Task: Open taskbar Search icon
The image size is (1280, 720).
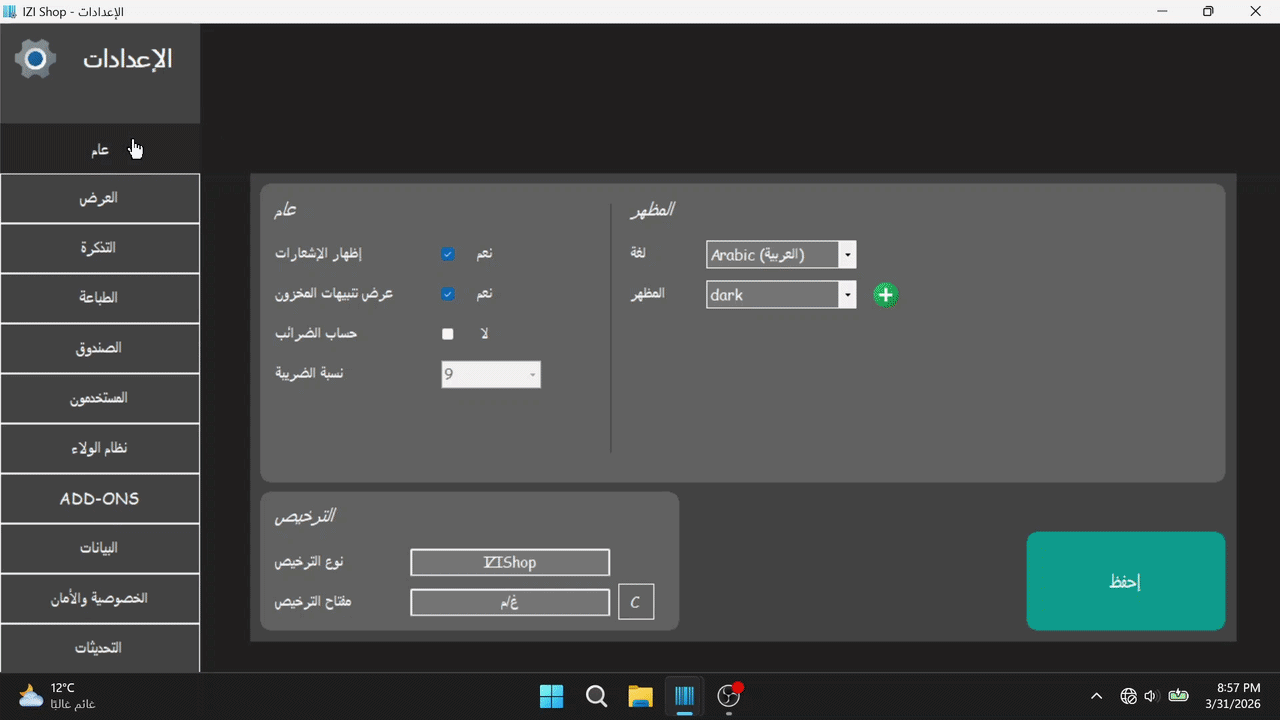Action: pos(596,696)
